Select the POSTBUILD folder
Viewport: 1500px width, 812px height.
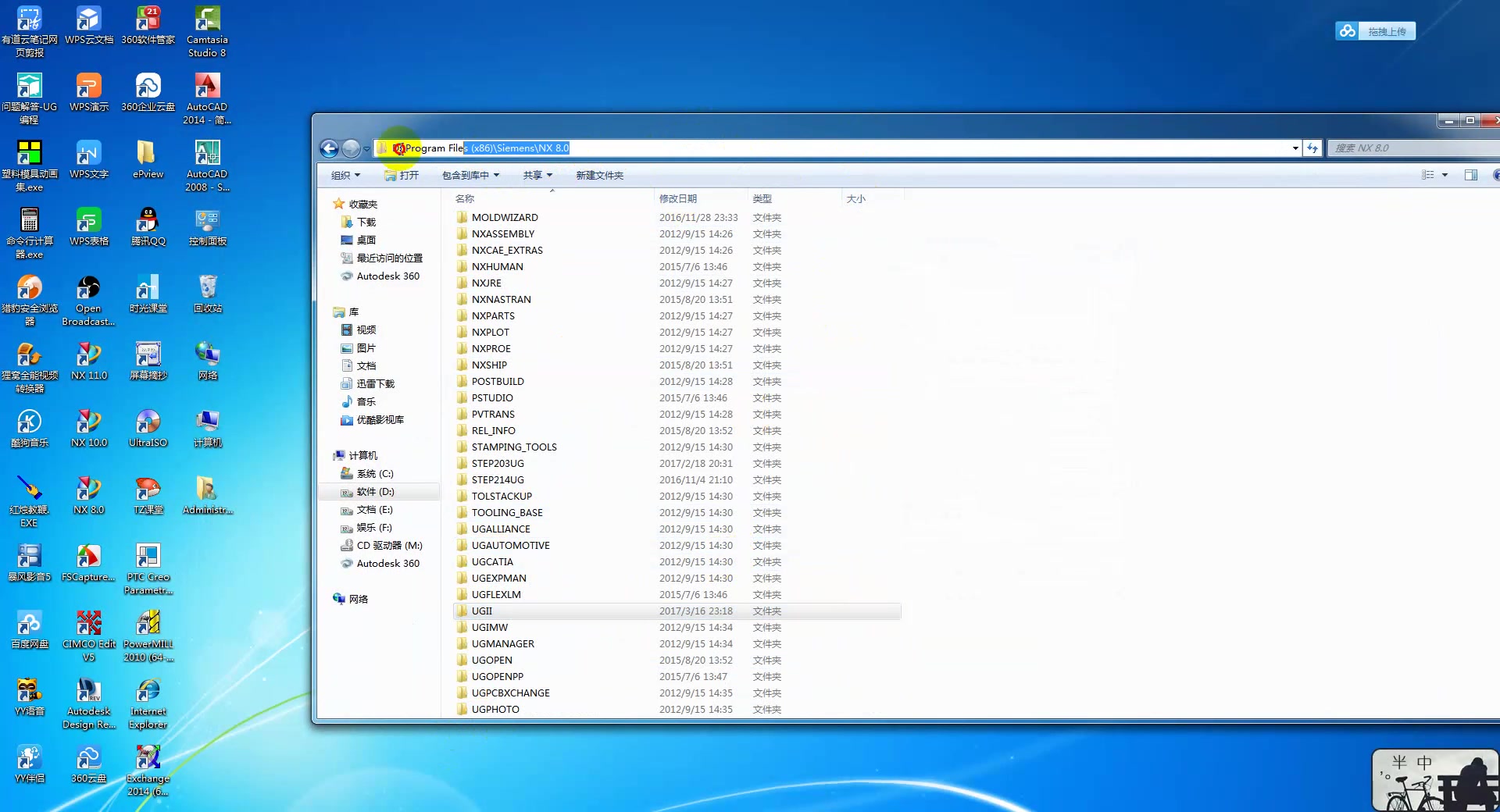click(498, 381)
